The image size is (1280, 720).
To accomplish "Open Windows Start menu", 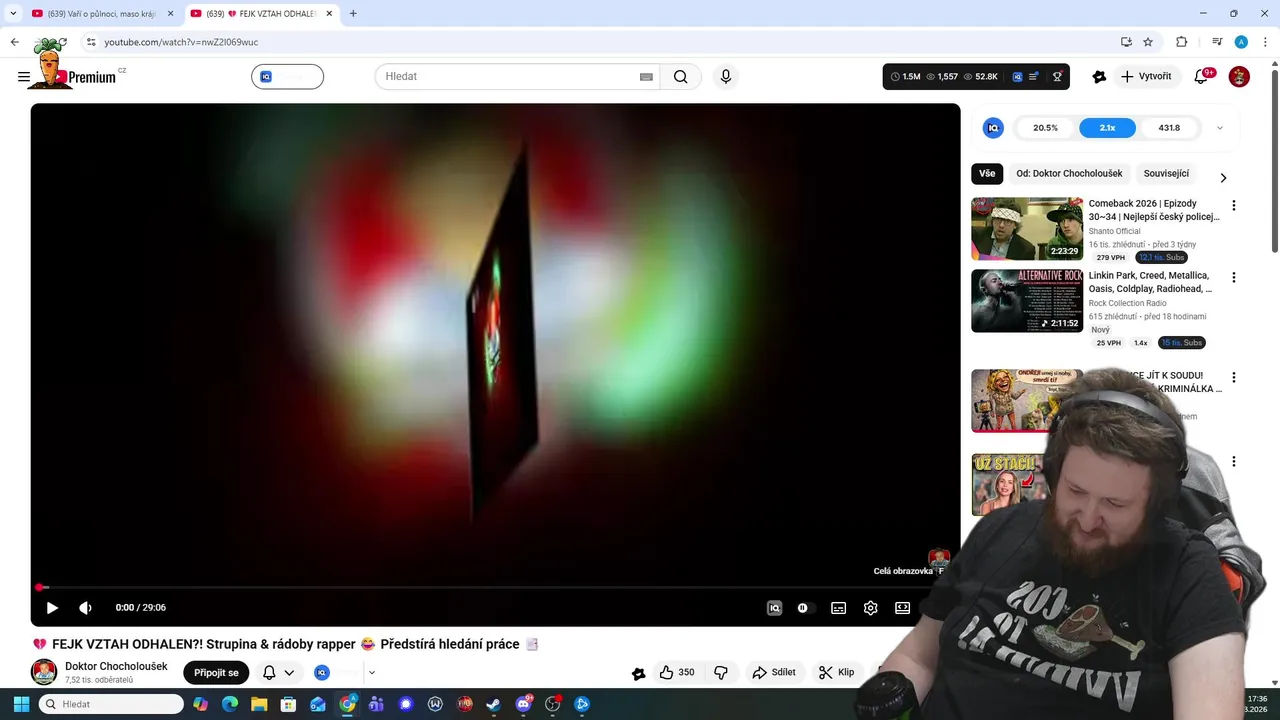I will [21, 704].
